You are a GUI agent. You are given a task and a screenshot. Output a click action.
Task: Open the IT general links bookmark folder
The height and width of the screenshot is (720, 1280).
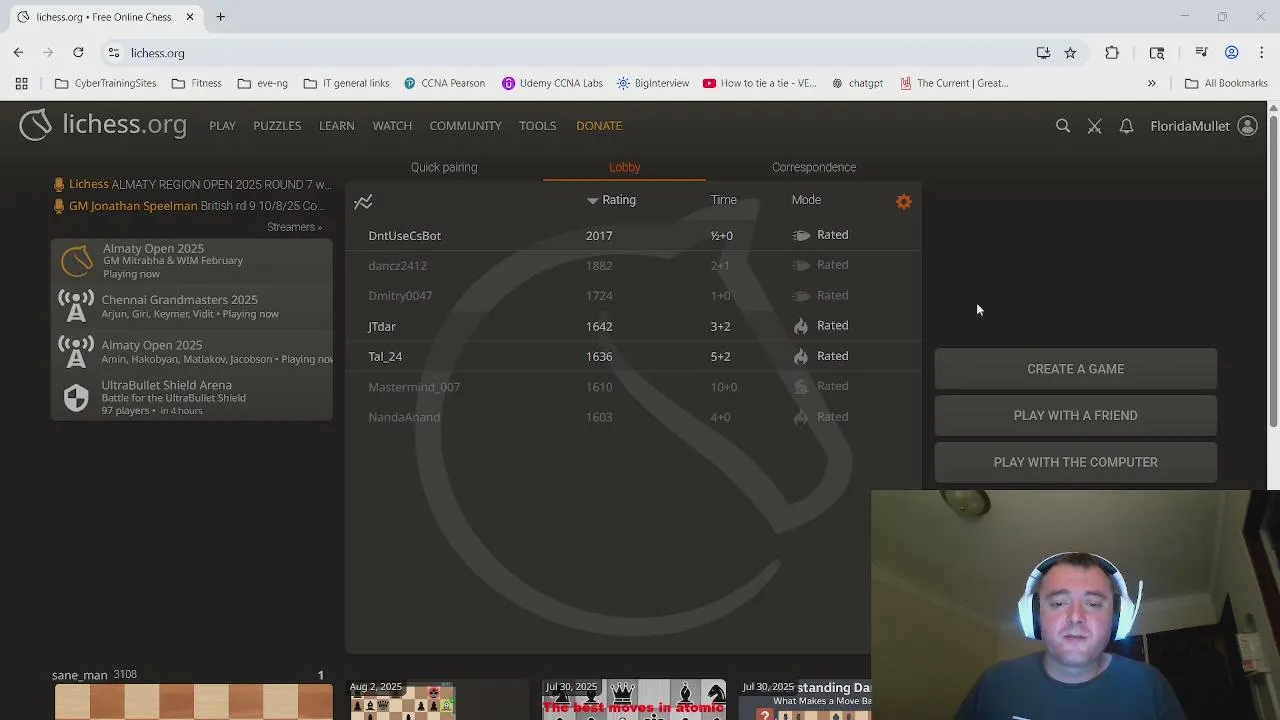point(346,83)
